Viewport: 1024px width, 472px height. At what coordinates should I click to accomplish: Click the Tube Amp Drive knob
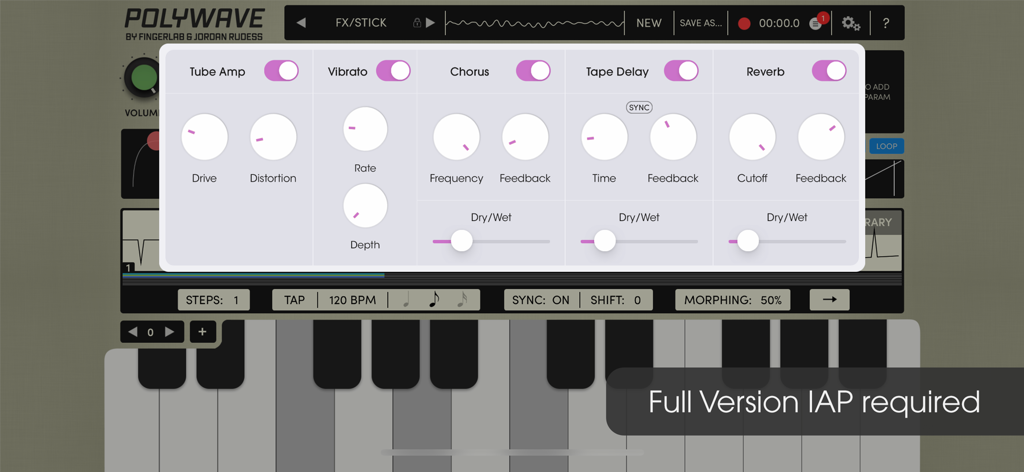[204, 137]
